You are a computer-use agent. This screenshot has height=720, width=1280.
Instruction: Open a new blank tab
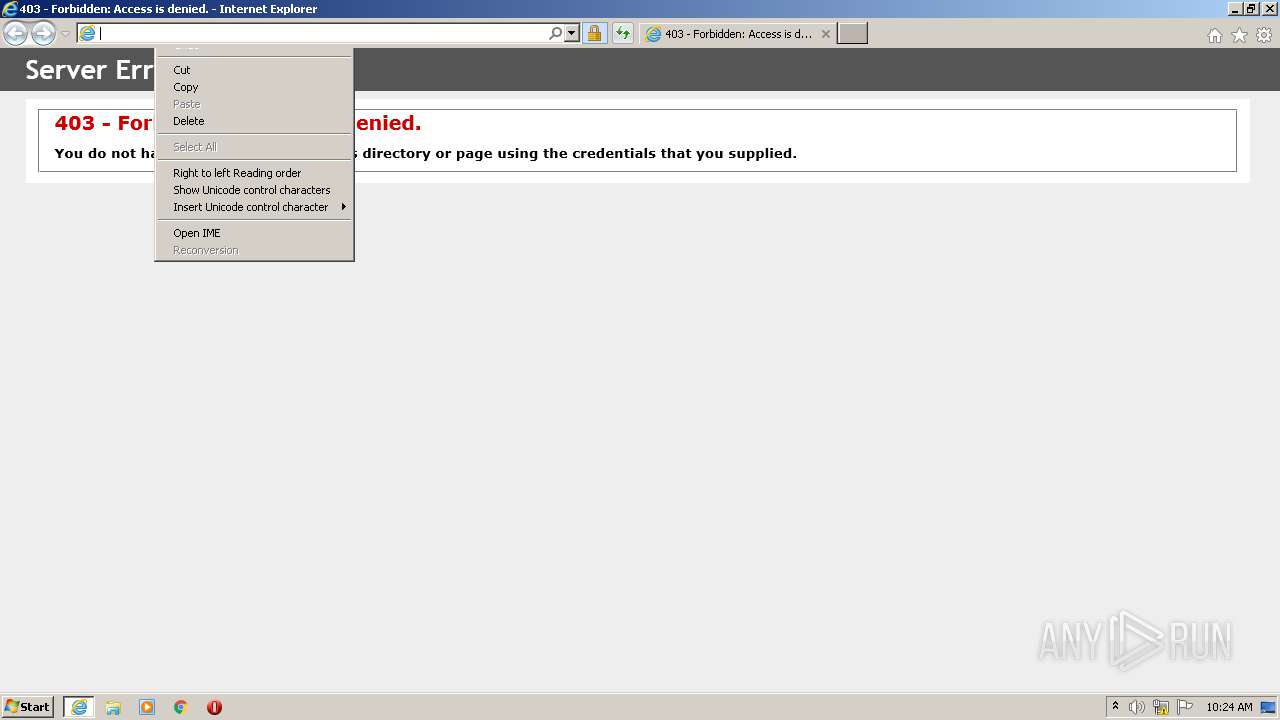coord(852,34)
